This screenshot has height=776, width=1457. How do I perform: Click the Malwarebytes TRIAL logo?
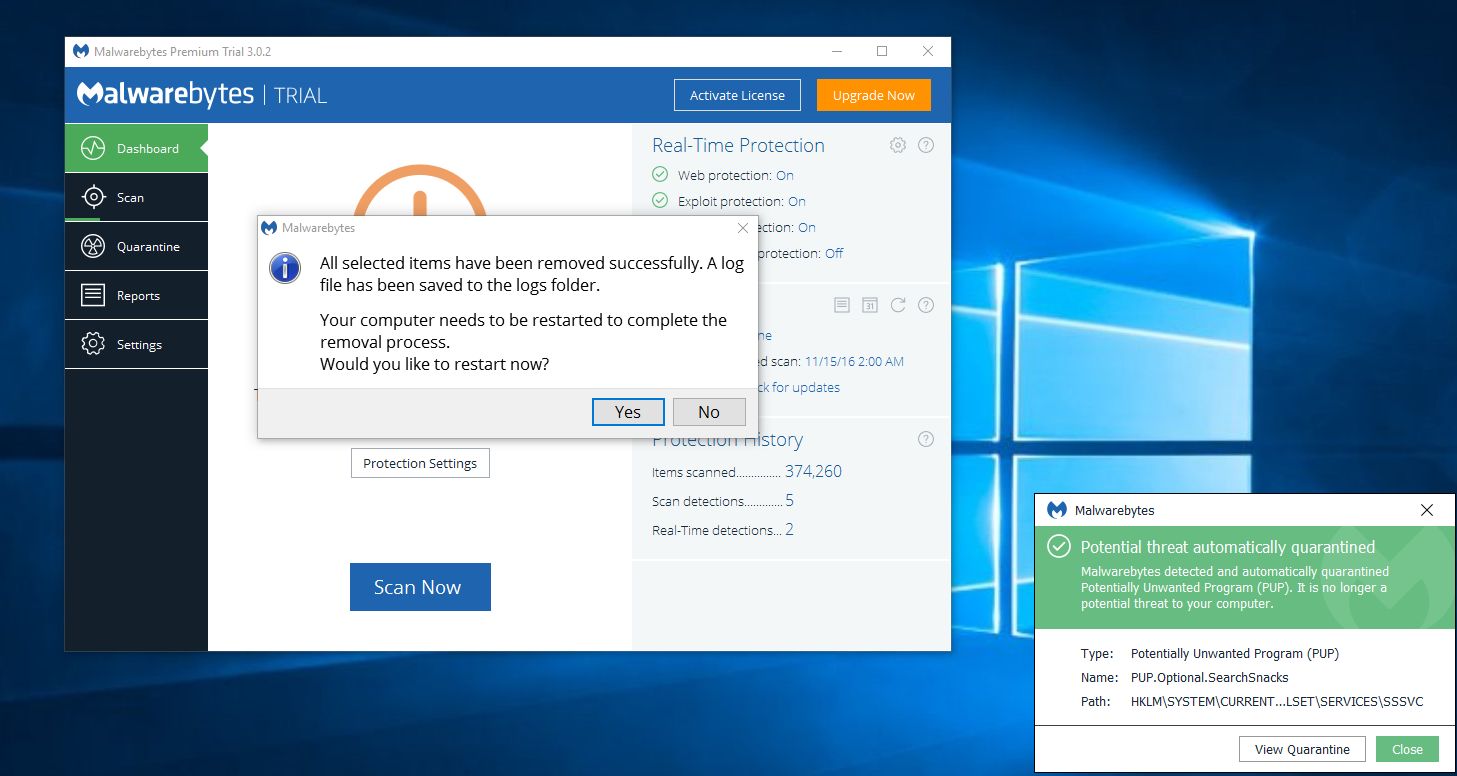[202, 95]
